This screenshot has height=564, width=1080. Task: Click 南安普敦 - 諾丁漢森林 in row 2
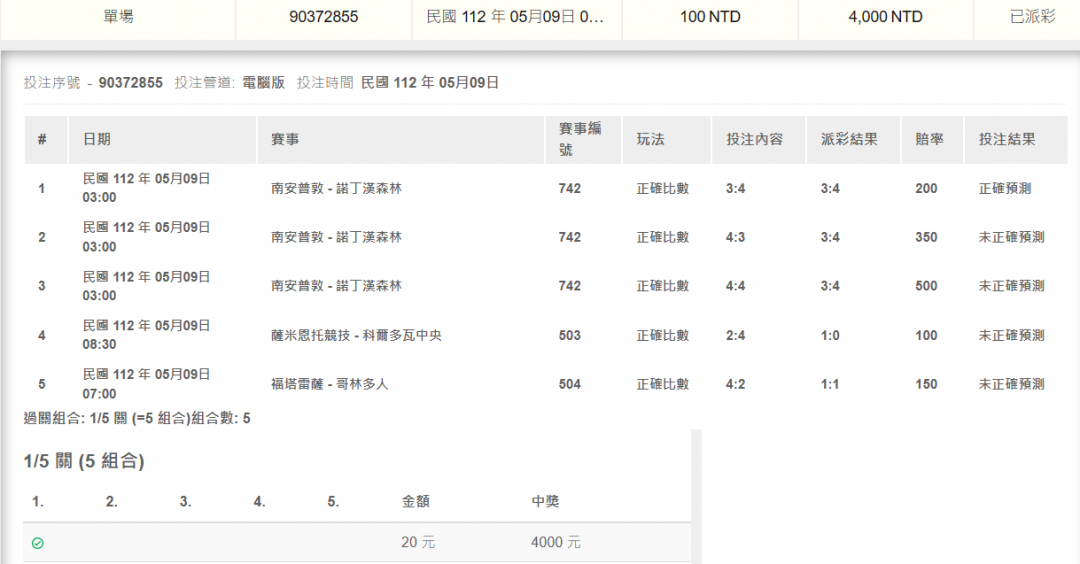point(336,237)
